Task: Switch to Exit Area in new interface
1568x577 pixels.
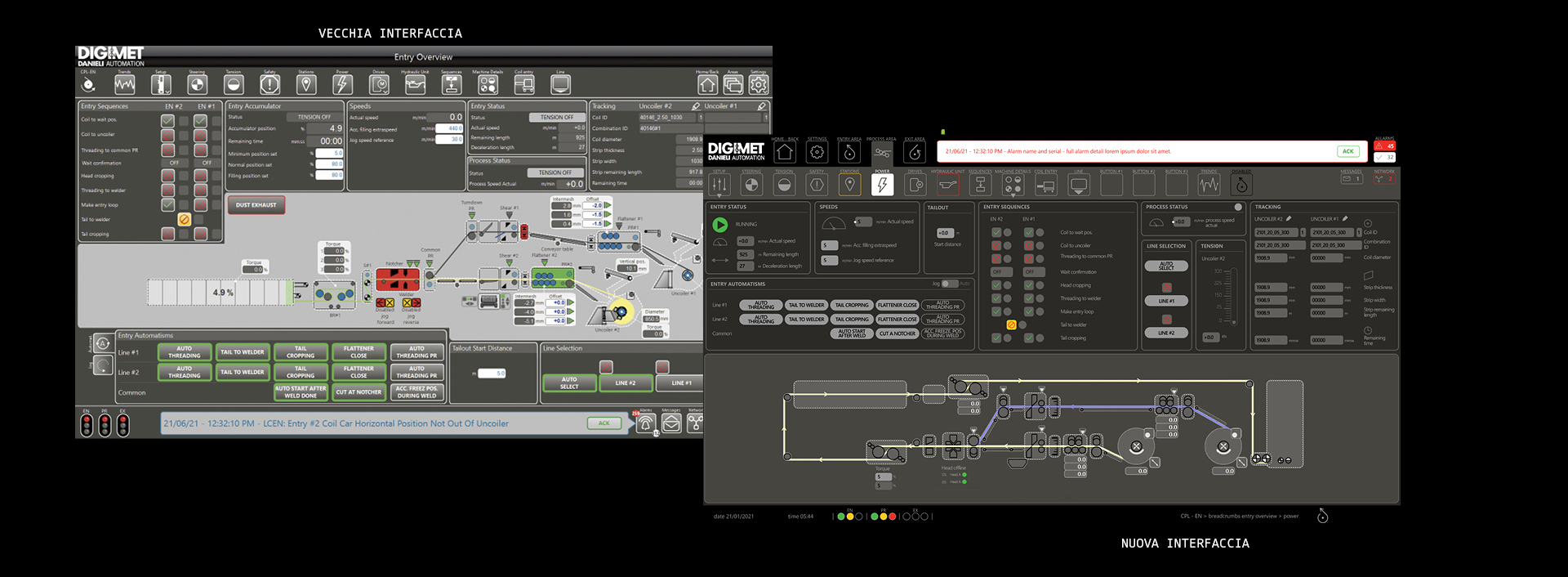Action: pyautogui.click(x=915, y=152)
